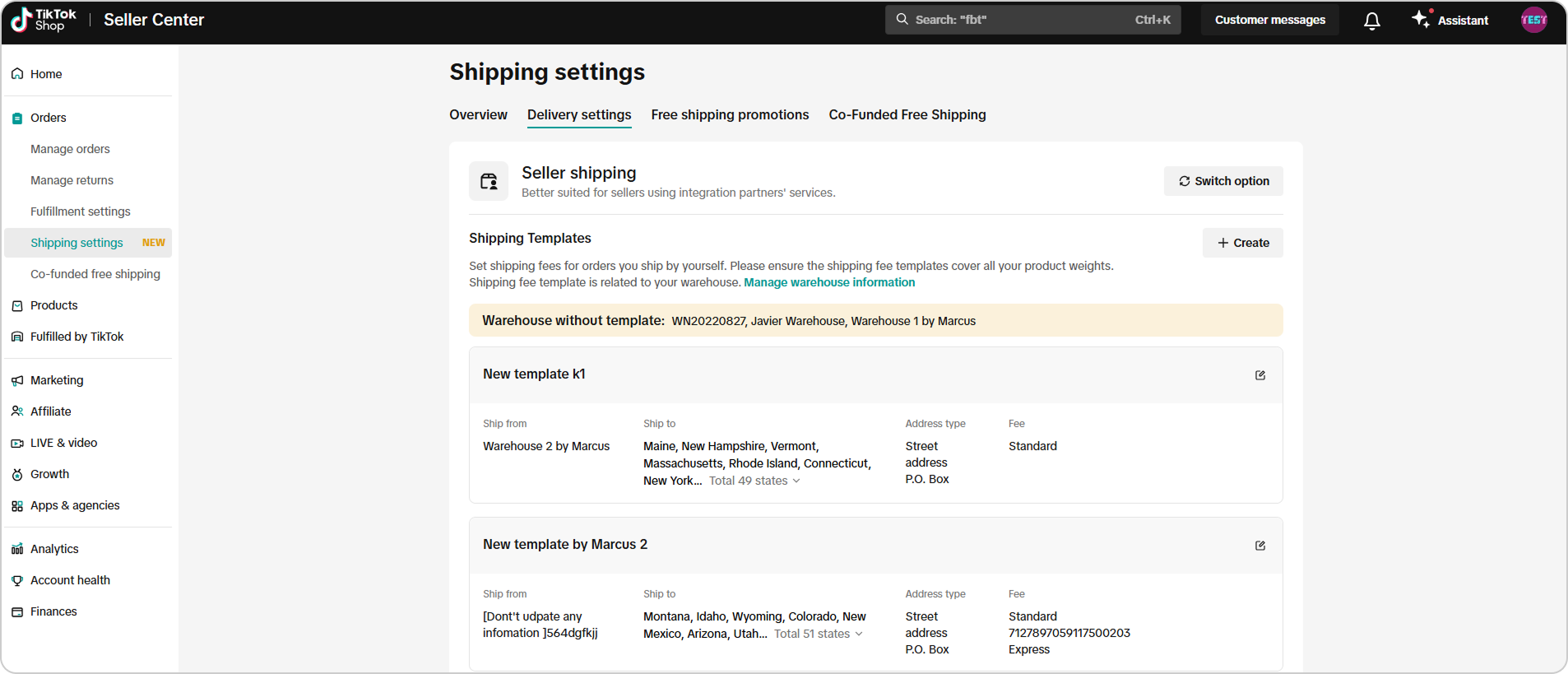Collapse the Orders sidebar section
Screen dimensions: 1568x674
click(49, 118)
